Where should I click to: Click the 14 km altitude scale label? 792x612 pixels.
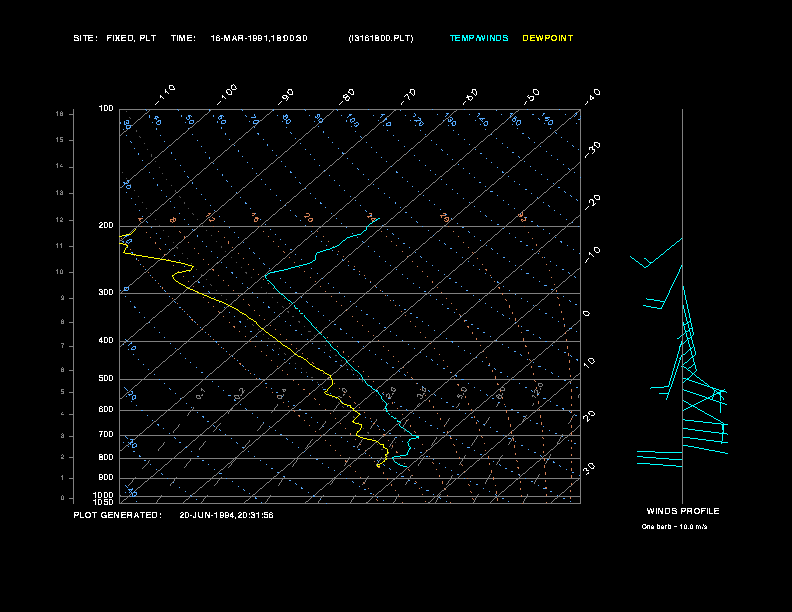point(60,166)
